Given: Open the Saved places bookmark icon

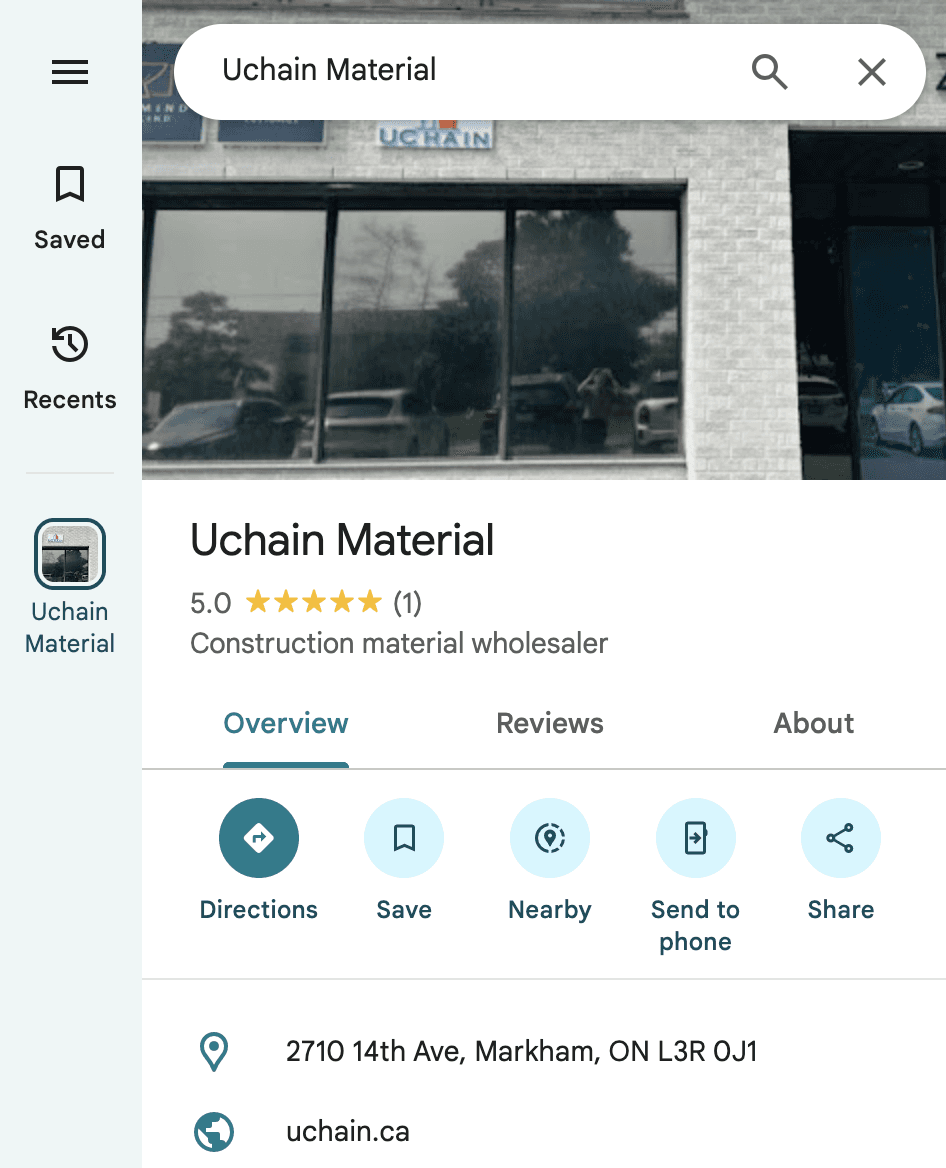Looking at the screenshot, I should [x=70, y=184].
